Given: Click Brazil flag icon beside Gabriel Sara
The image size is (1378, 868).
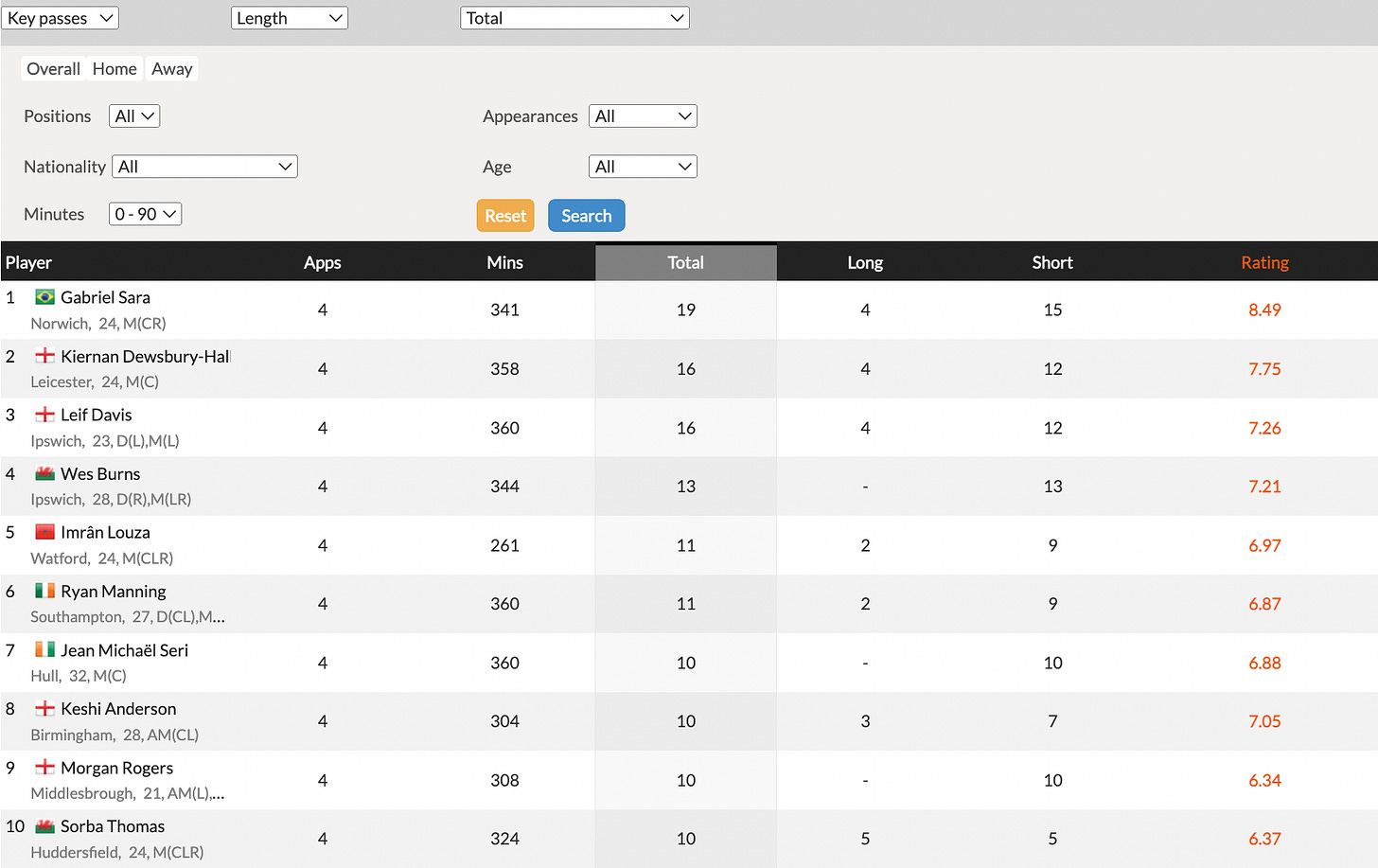Looking at the screenshot, I should (x=44, y=297).
